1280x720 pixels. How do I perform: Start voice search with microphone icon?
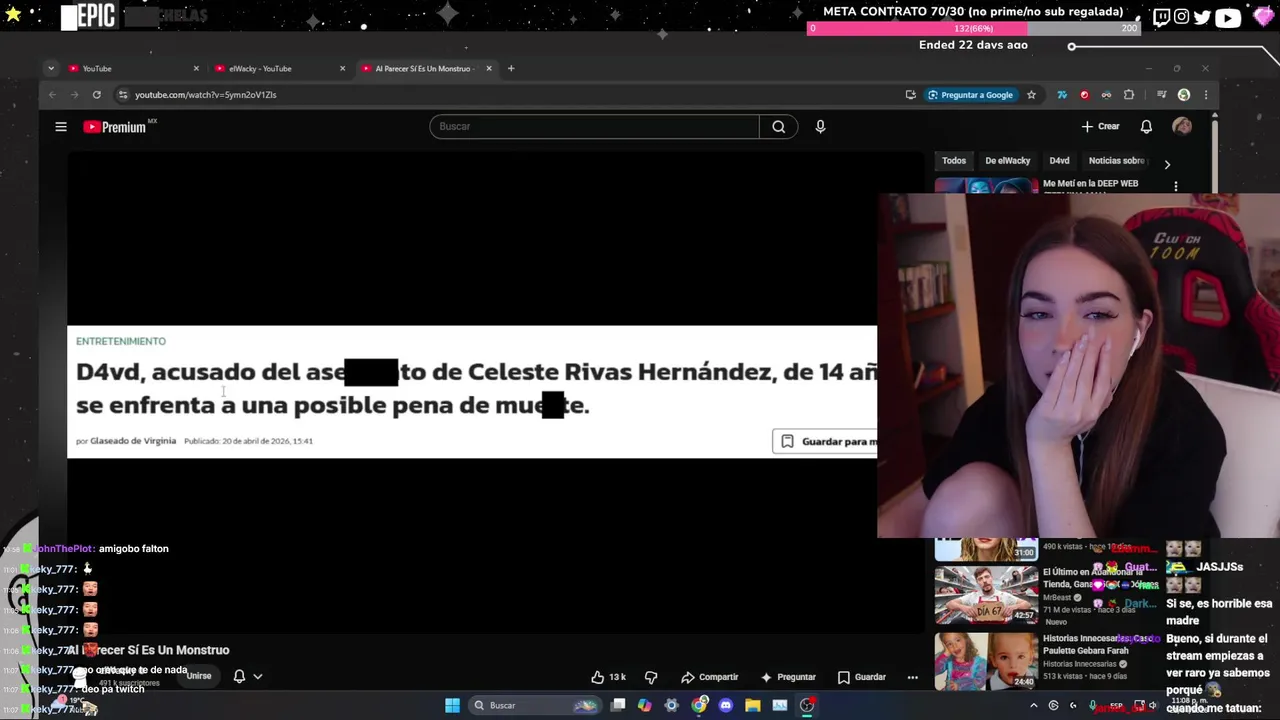click(x=820, y=127)
